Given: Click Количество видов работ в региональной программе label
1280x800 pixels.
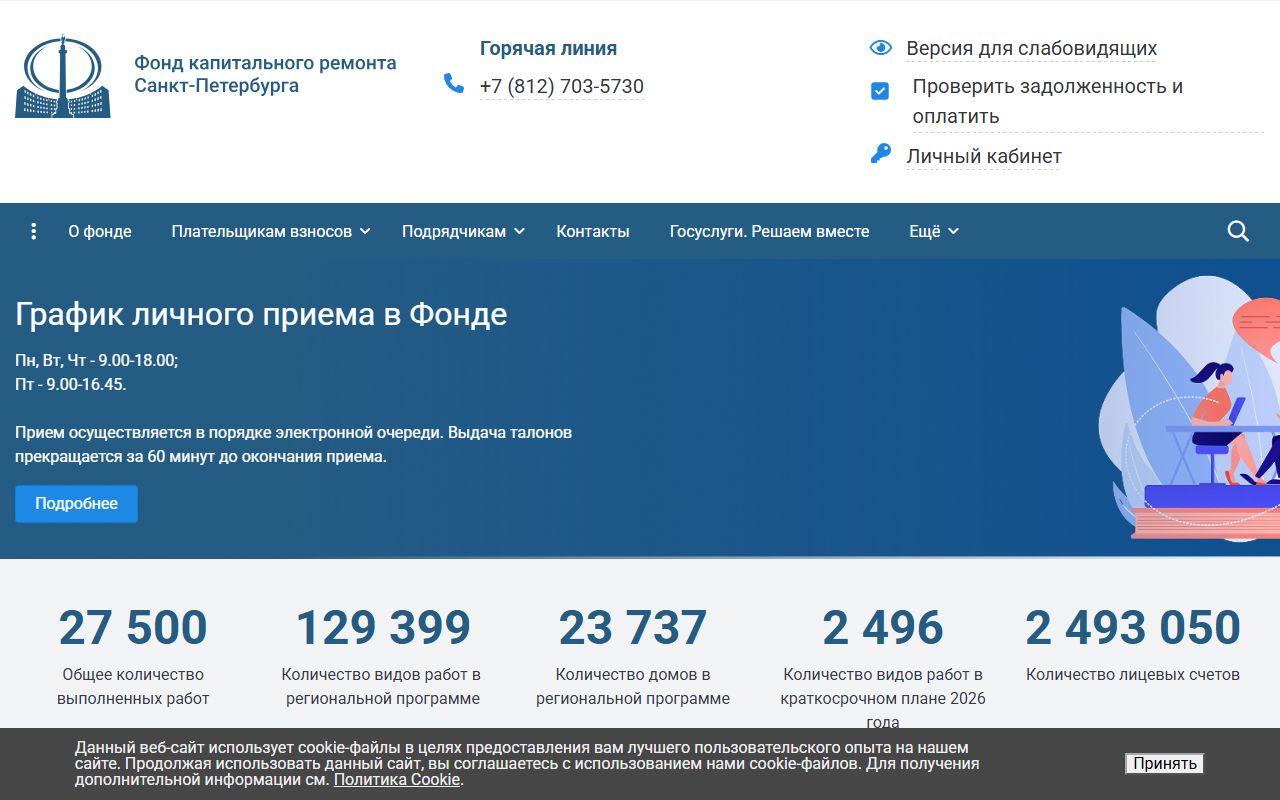Looking at the screenshot, I should click(383, 687).
